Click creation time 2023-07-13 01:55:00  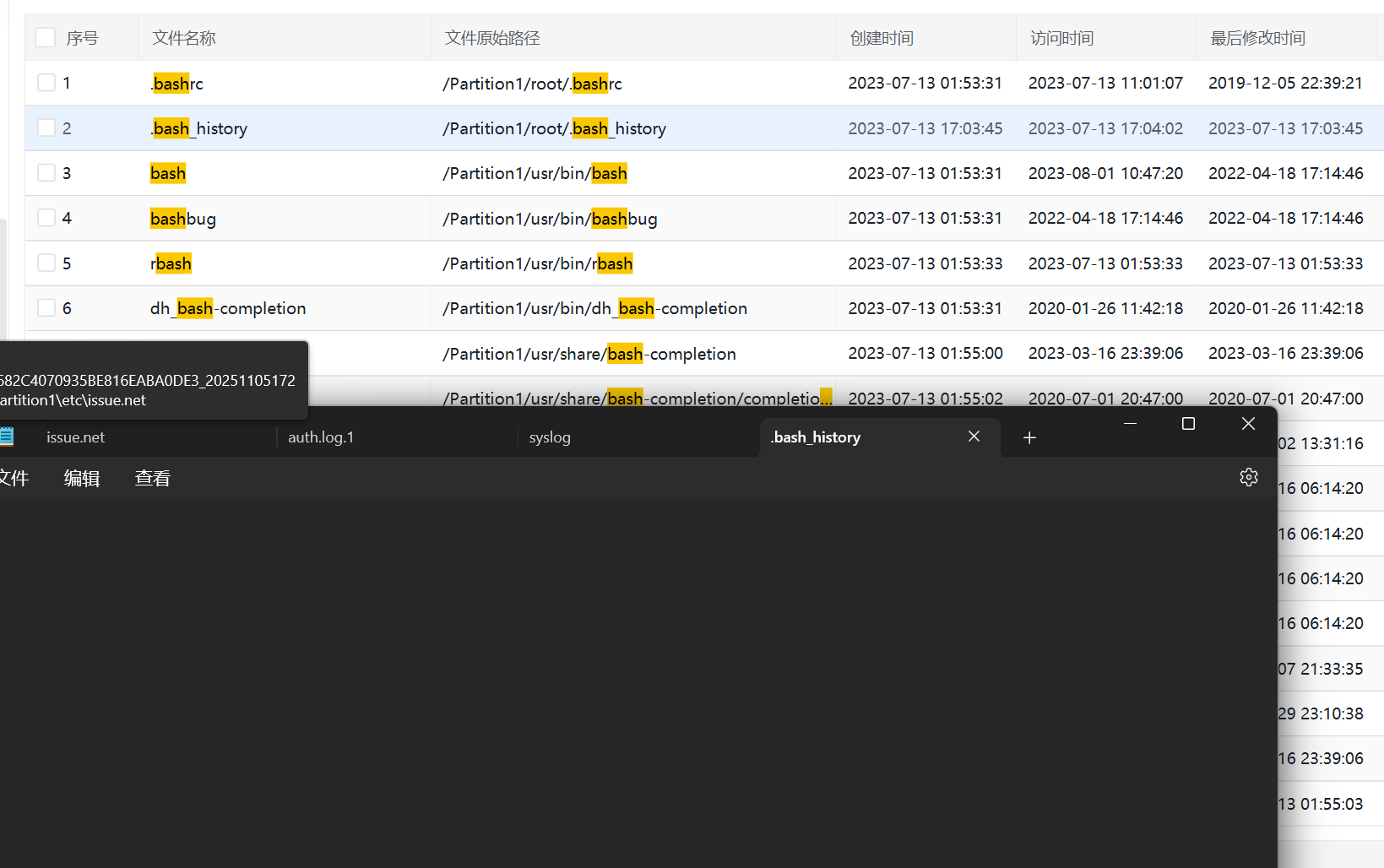(925, 353)
